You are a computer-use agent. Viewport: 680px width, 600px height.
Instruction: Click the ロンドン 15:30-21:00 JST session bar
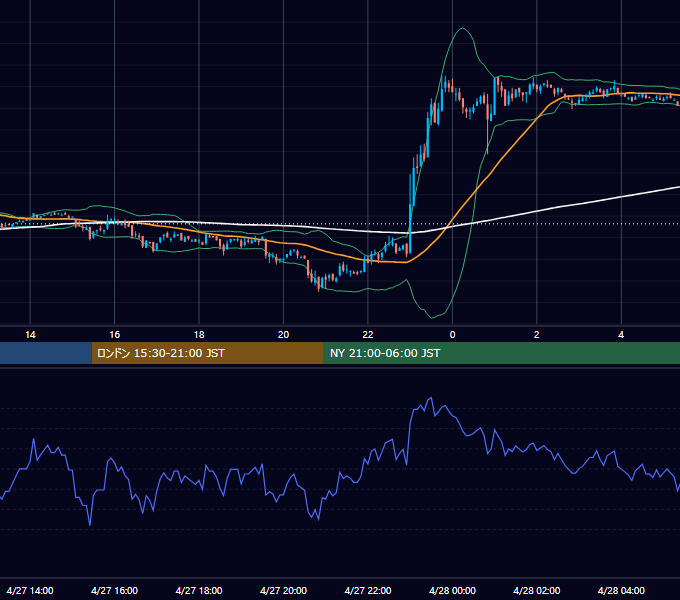click(208, 353)
